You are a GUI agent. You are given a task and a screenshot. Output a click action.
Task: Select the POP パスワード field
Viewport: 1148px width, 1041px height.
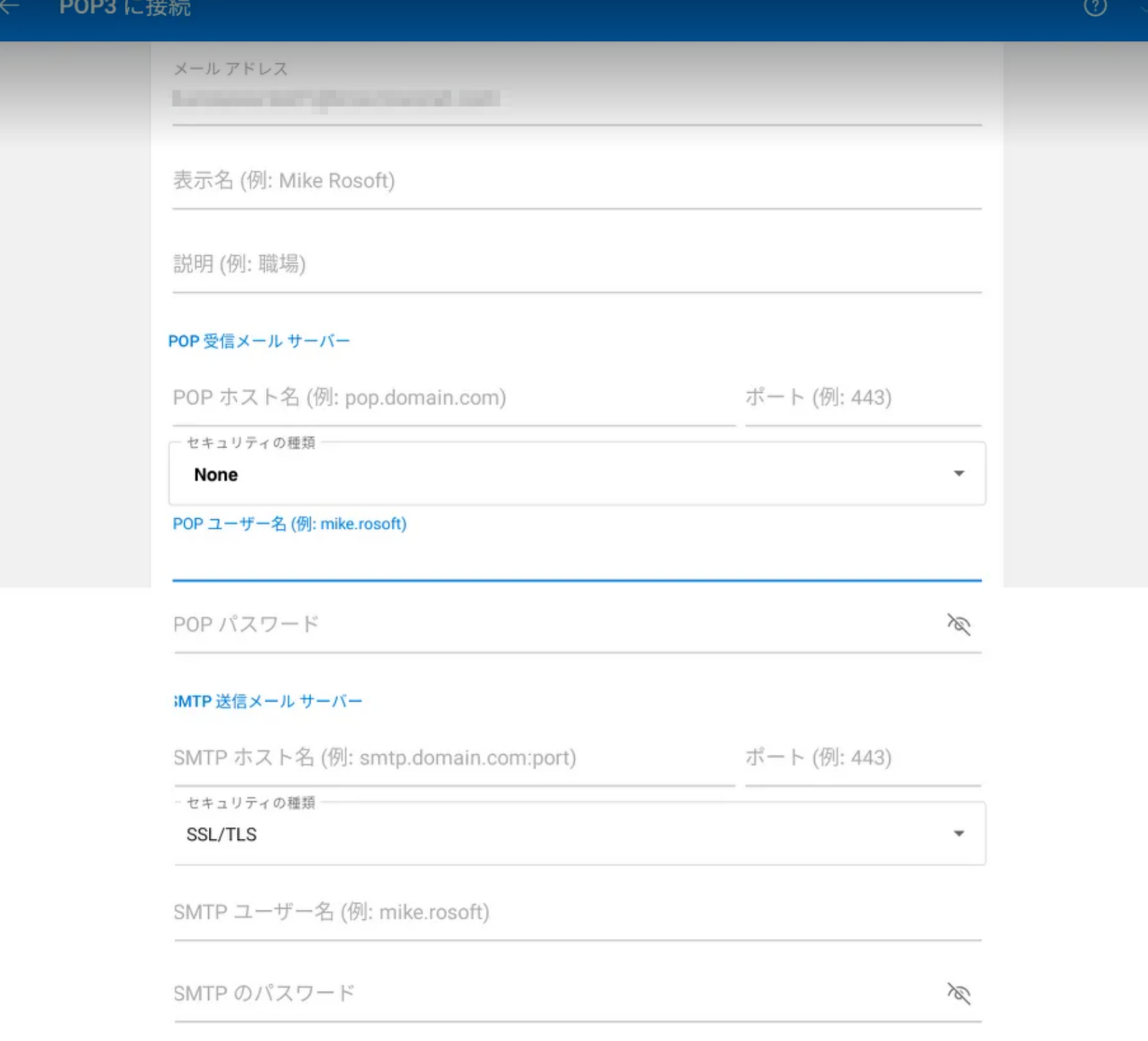point(552,624)
